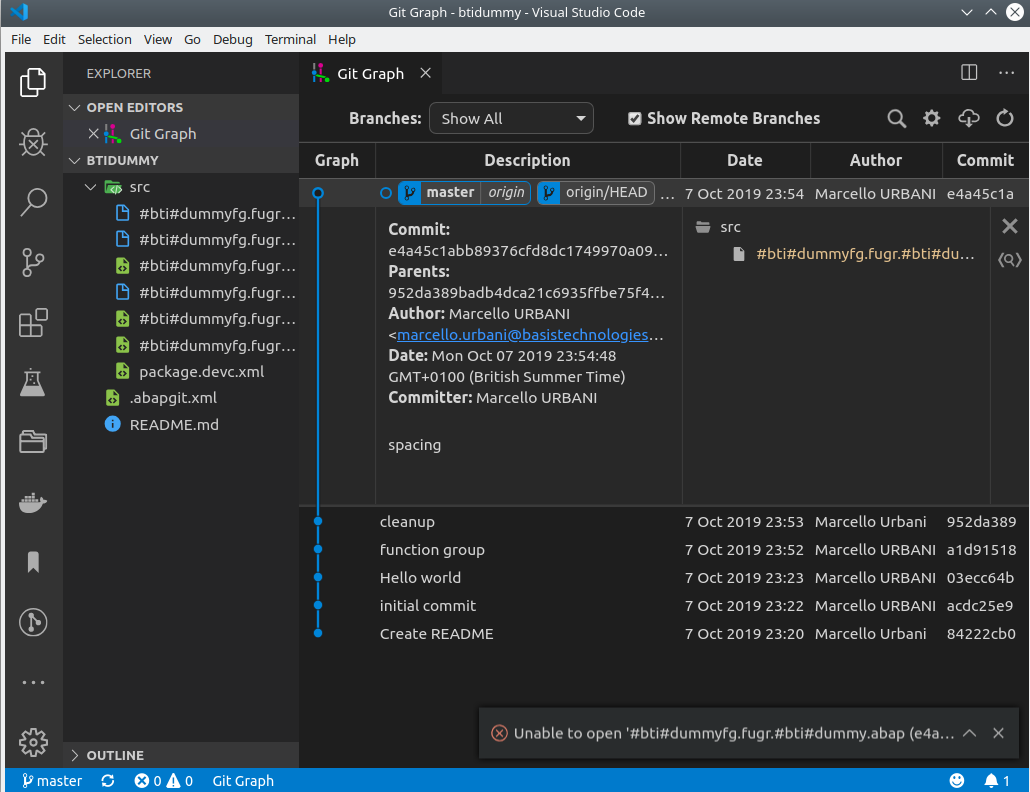The image size is (1030, 792).
Task: Open the Git circle icon in activity bar
Action: point(33,622)
